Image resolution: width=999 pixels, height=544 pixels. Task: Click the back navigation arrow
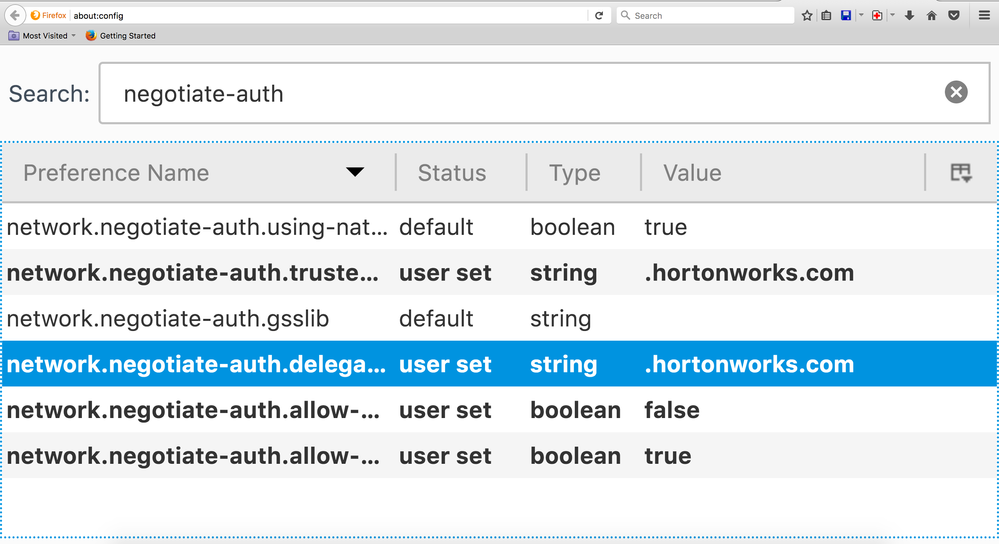14,15
